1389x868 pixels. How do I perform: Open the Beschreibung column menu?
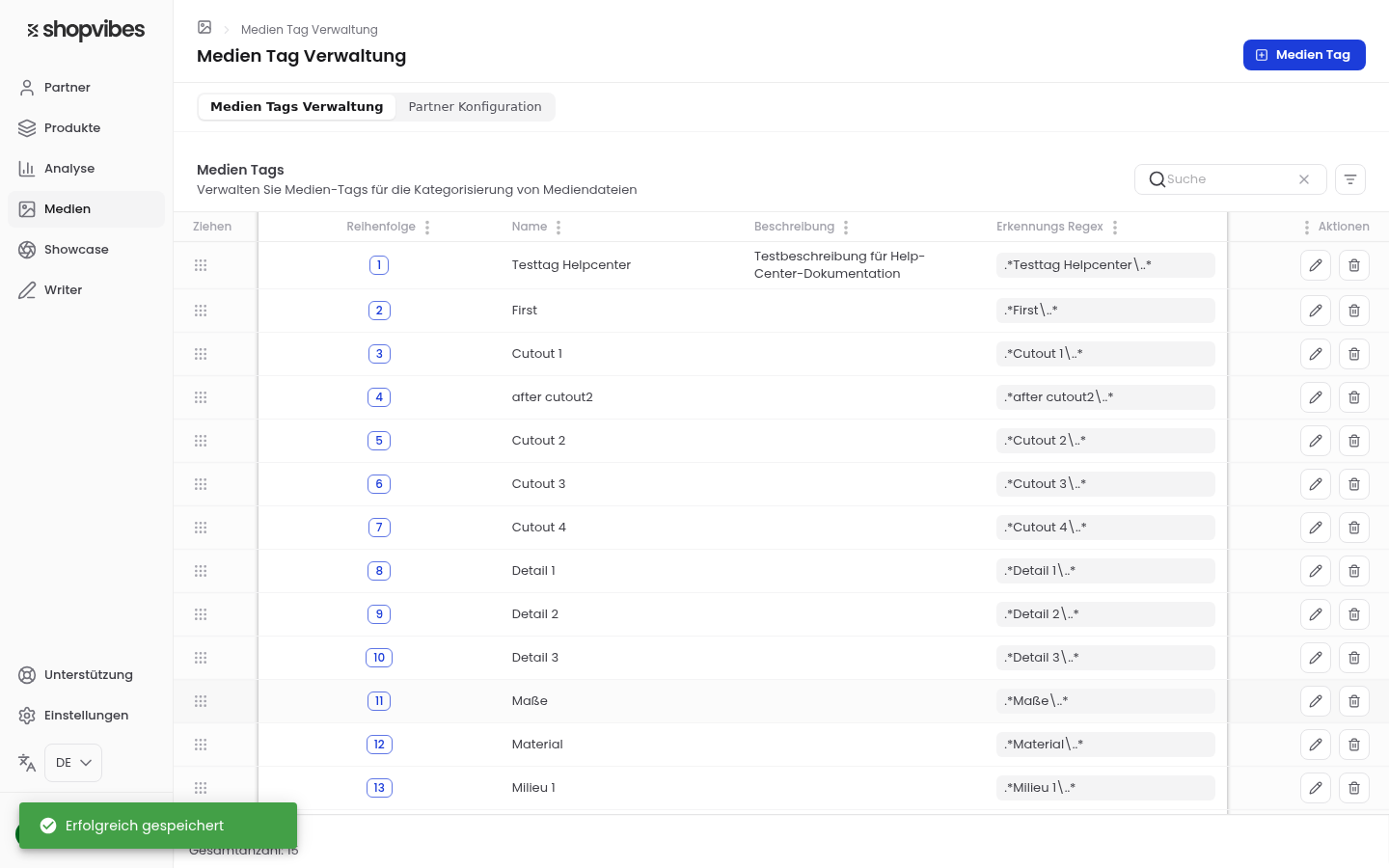click(x=846, y=228)
